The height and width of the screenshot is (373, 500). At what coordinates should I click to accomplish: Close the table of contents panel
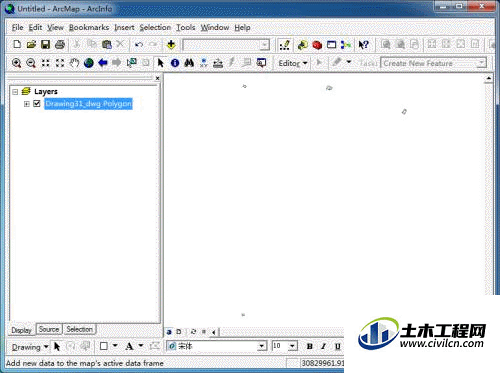pyautogui.click(x=157, y=78)
